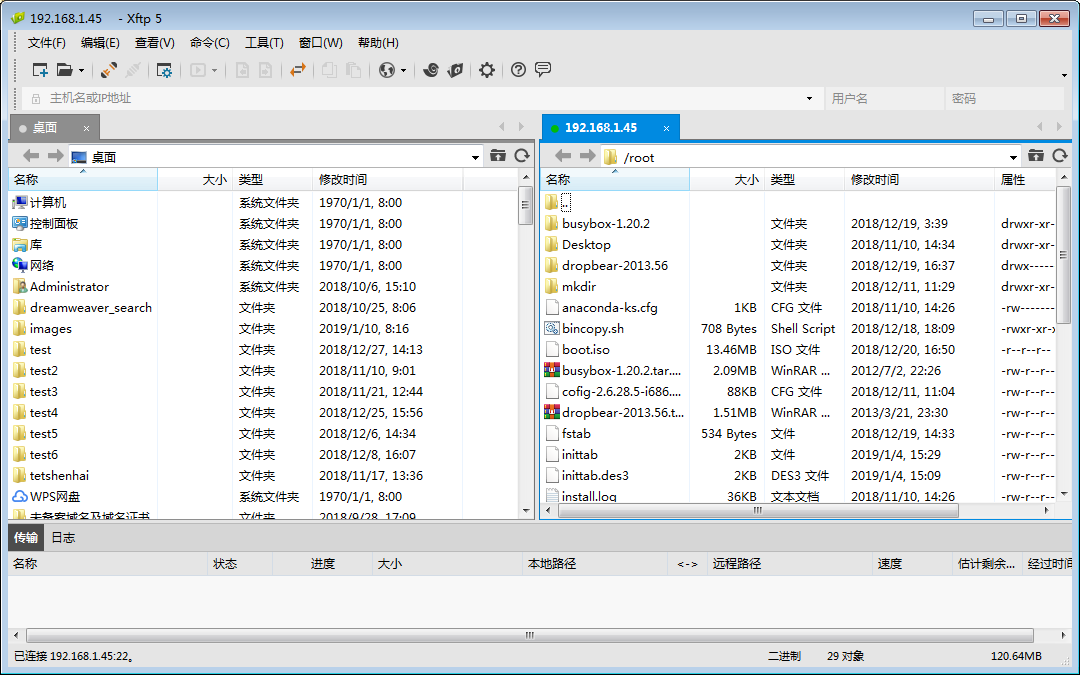
Task: Expand the remote /root path dropdown
Action: pyautogui.click(x=1013, y=157)
